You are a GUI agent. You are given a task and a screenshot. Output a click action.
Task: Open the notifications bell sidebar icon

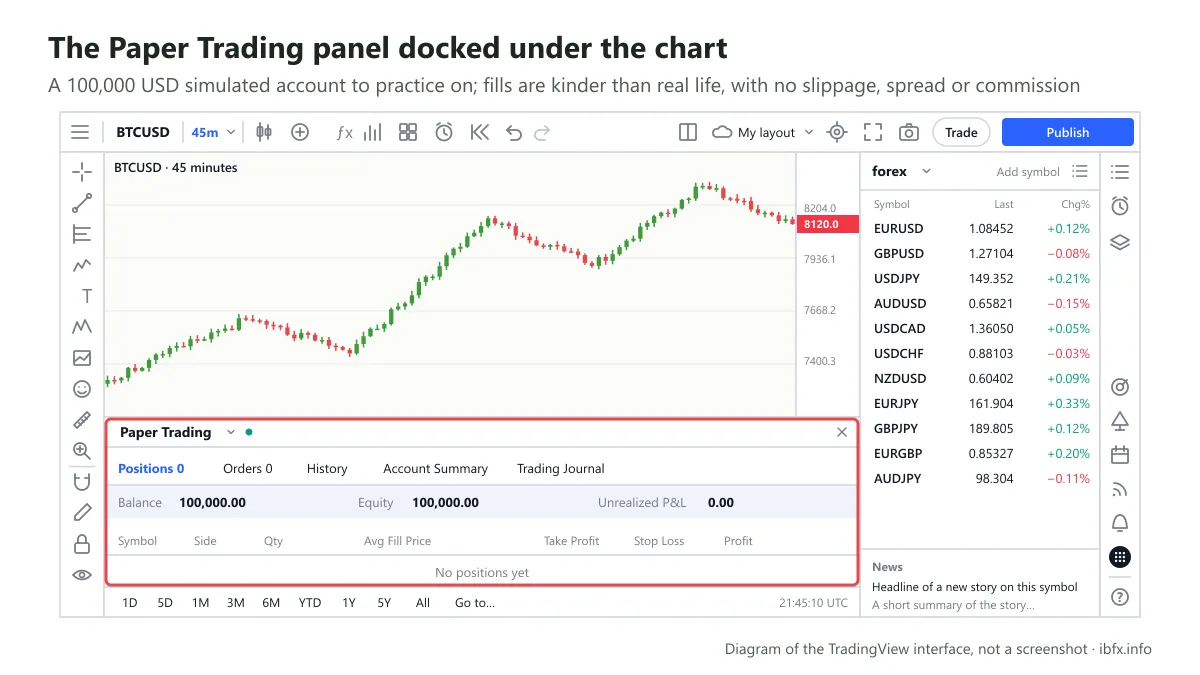point(1120,523)
